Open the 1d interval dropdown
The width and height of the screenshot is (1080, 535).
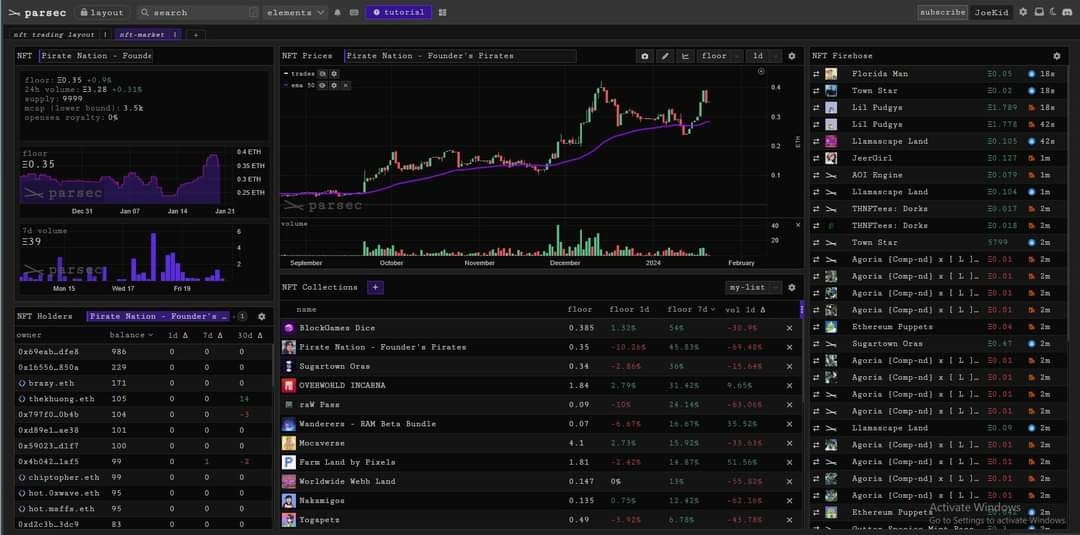[763, 56]
